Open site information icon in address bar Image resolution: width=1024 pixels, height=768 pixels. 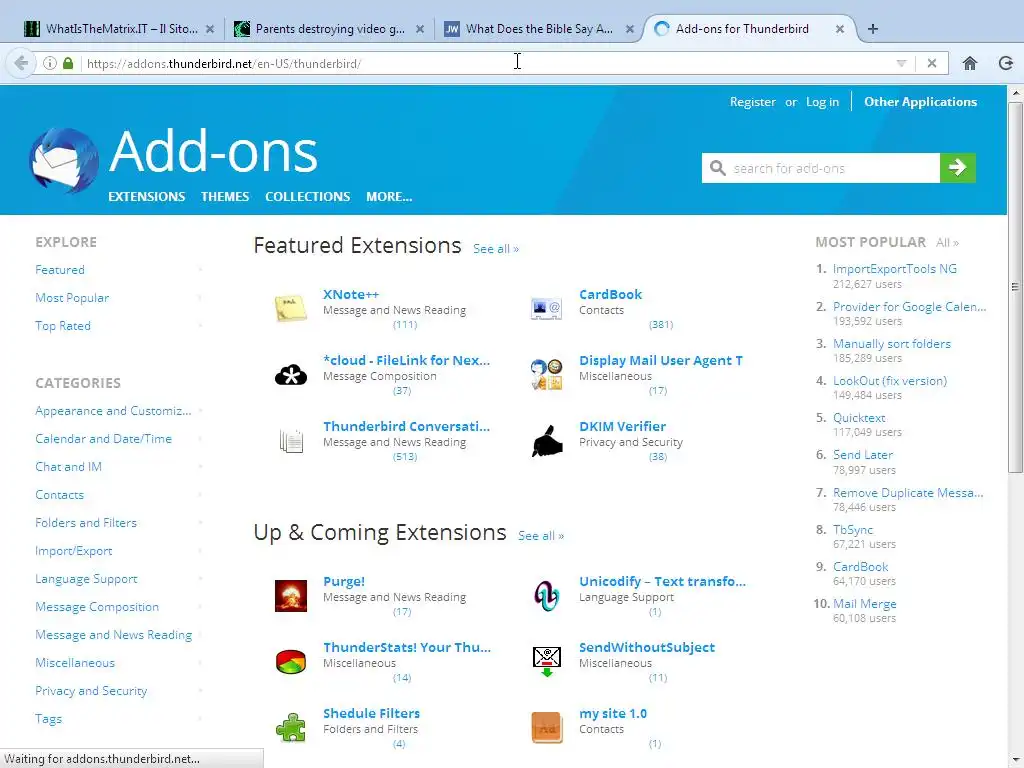point(50,63)
